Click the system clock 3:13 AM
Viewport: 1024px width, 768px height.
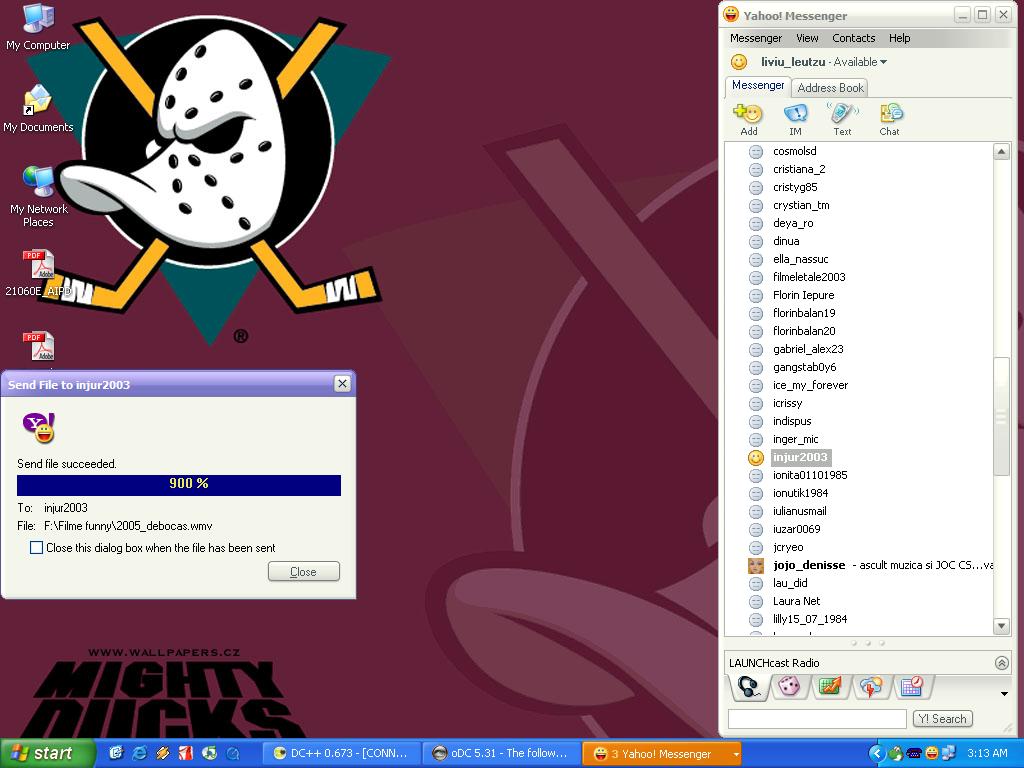(x=987, y=753)
